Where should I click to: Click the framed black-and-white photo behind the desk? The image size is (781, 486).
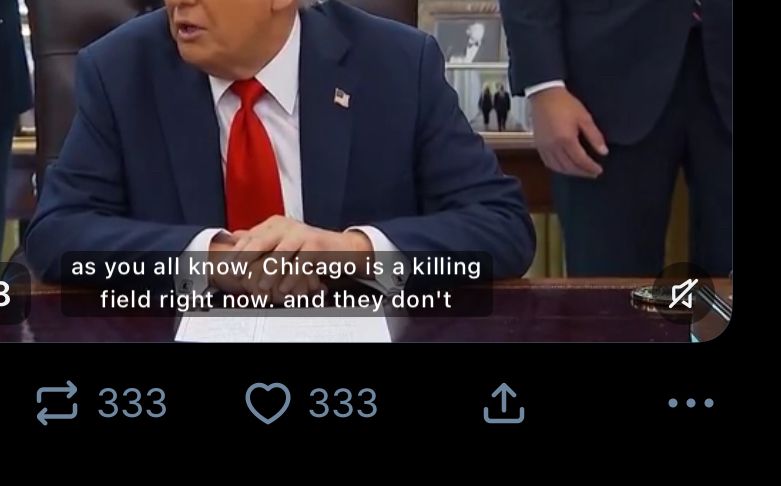pyautogui.click(x=468, y=42)
